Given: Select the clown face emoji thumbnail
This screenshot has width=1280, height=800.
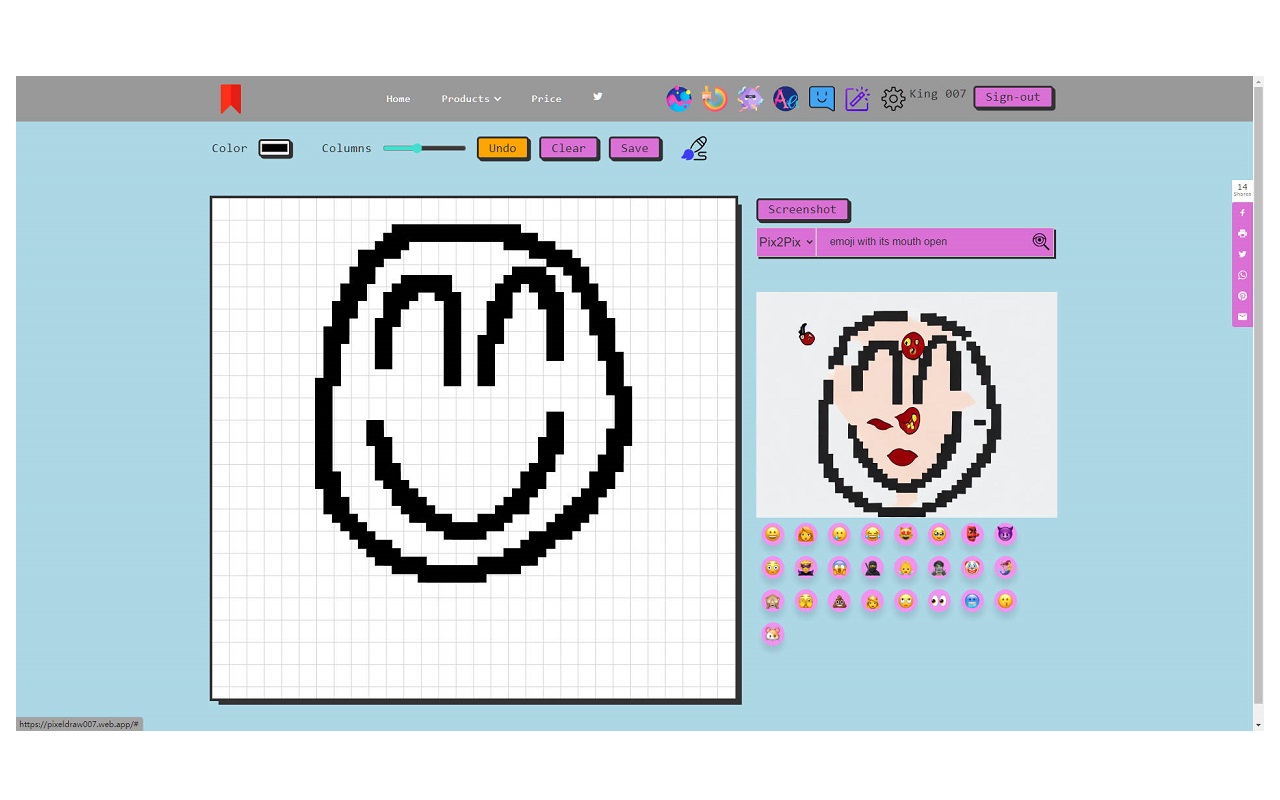Looking at the screenshot, I should (x=972, y=567).
